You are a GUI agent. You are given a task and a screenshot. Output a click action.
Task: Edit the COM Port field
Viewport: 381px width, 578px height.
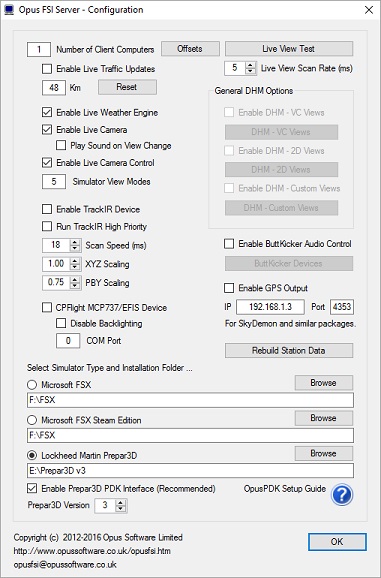pyautogui.click(x=68, y=341)
